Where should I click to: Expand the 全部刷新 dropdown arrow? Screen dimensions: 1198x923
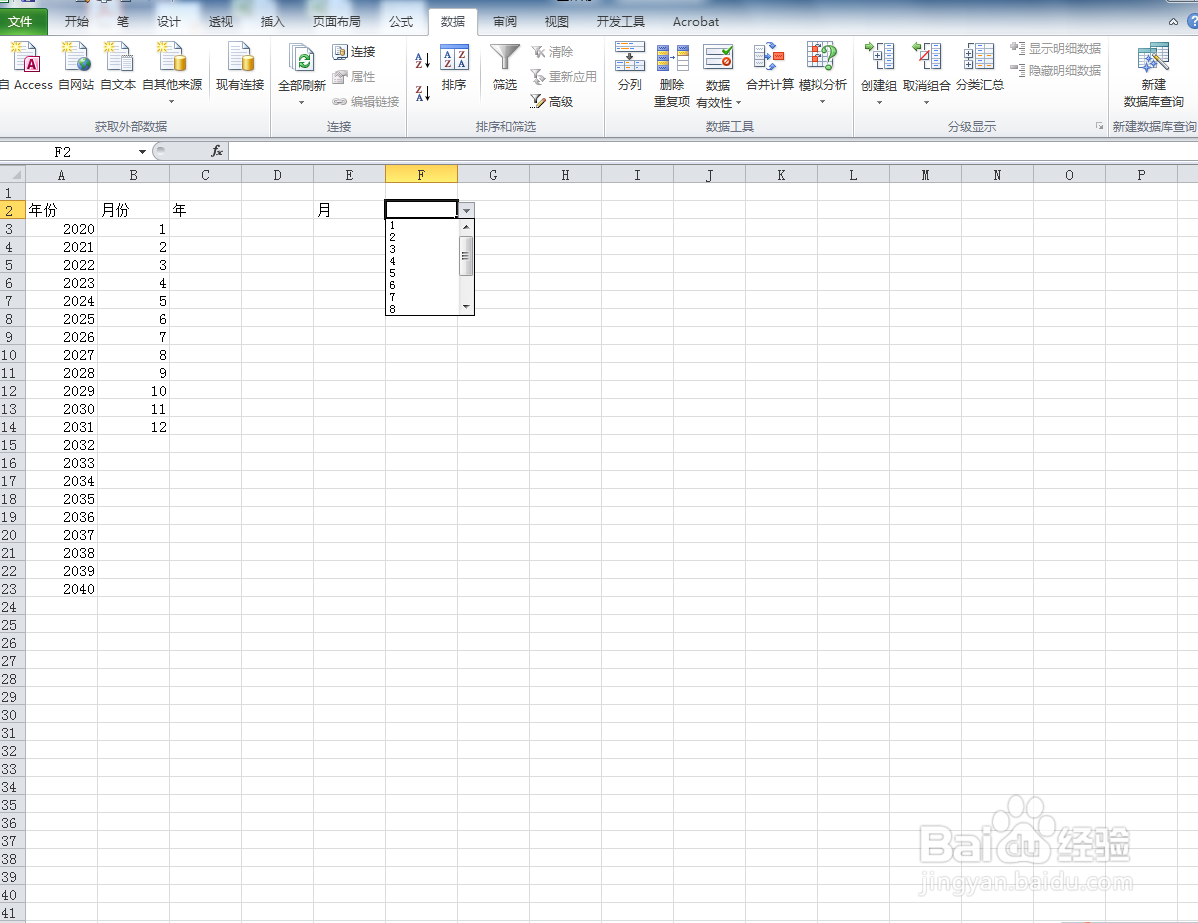[302, 102]
